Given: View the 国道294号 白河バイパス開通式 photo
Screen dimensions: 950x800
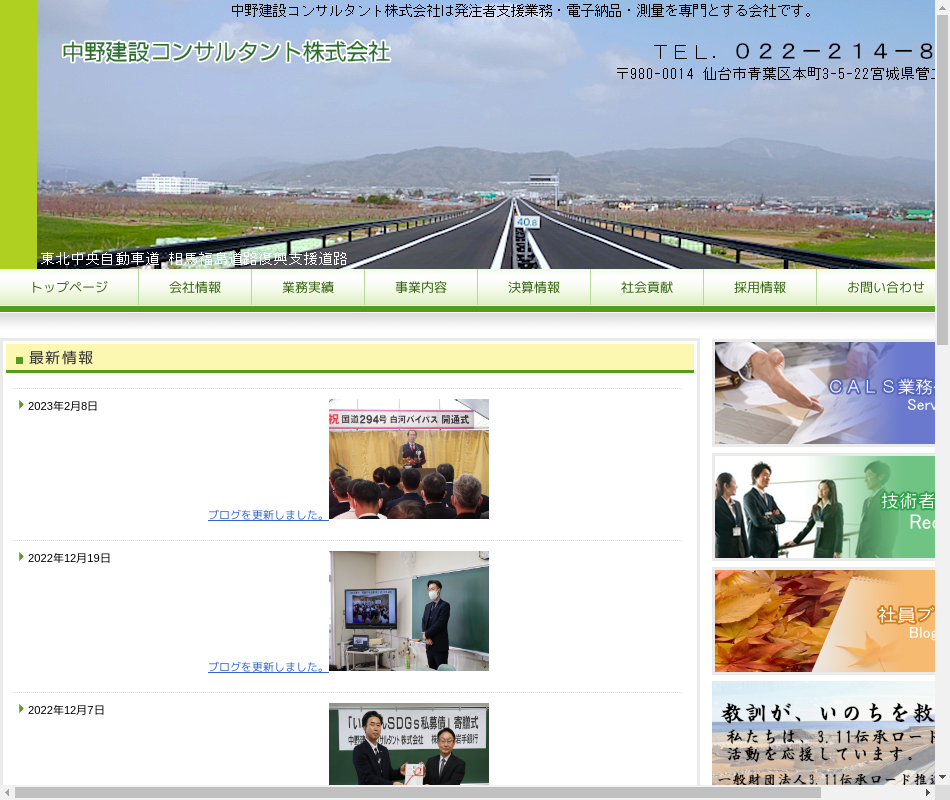Looking at the screenshot, I should [x=409, y=459].
